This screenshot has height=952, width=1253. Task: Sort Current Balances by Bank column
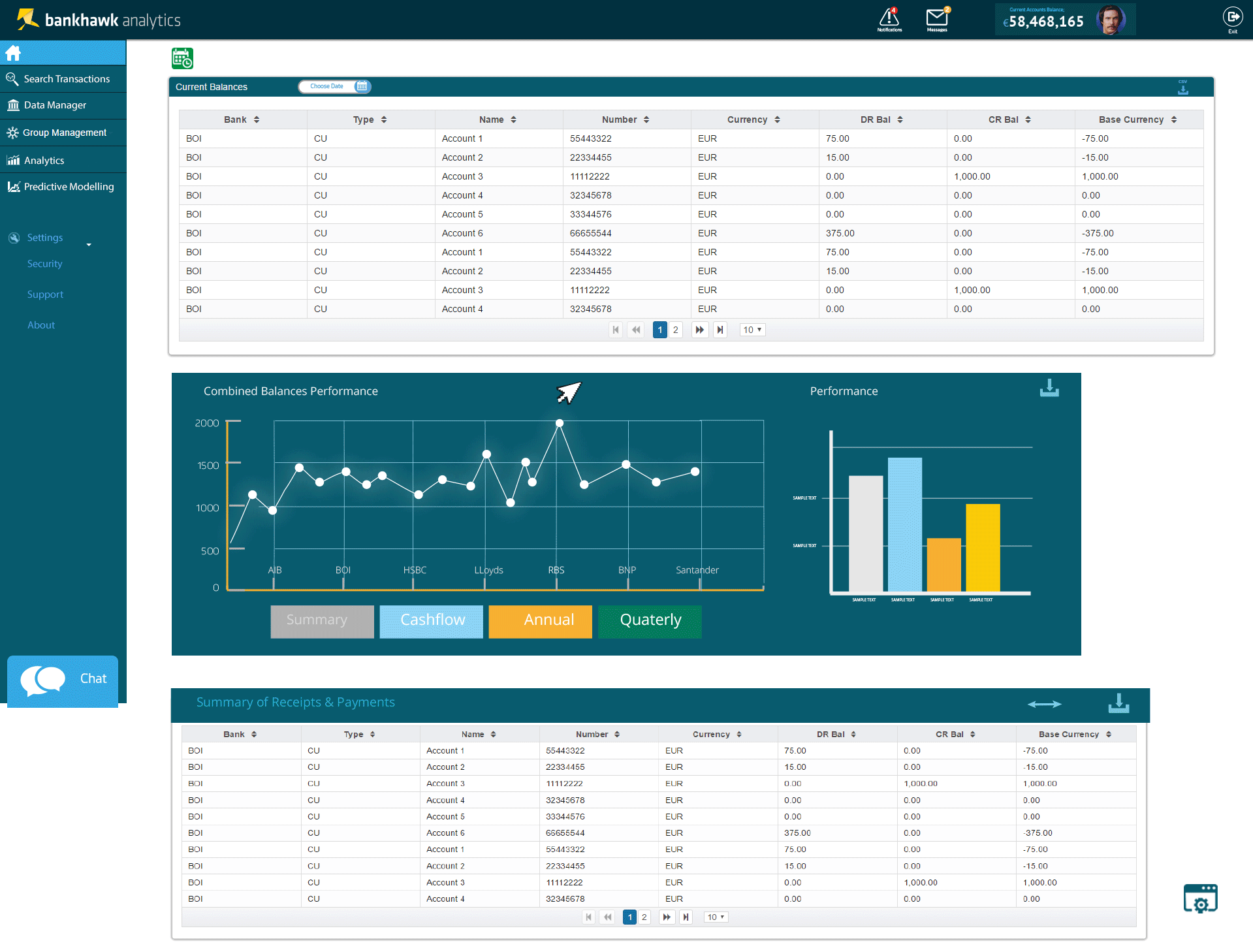click(257, 119)
